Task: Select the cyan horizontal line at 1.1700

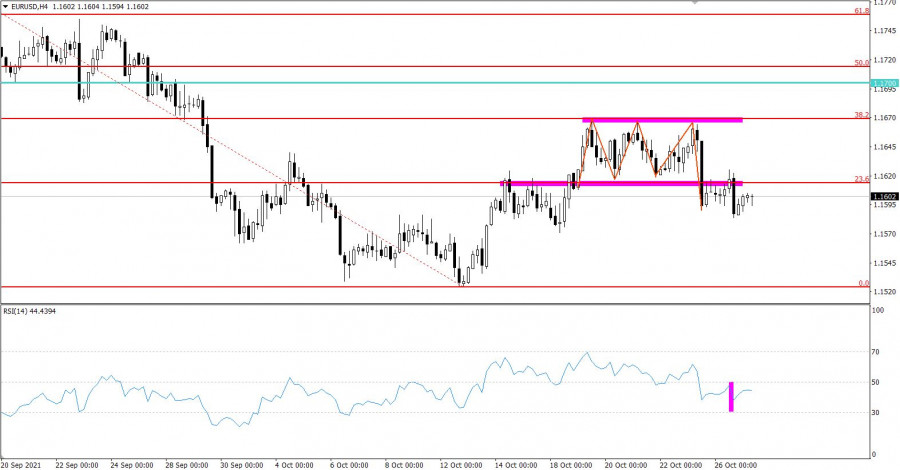Action: 435,83
